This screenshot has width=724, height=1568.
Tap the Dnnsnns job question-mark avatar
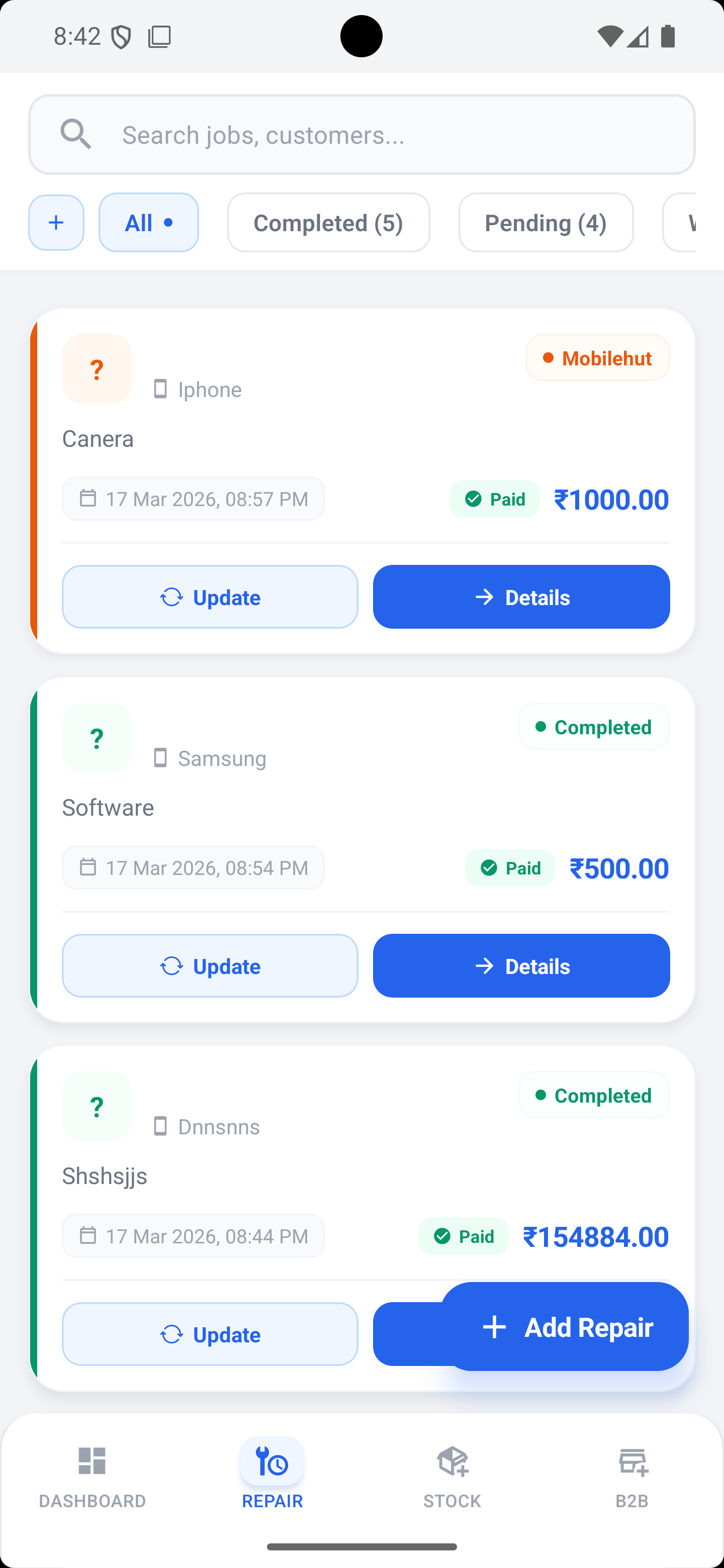(97, 1106)
